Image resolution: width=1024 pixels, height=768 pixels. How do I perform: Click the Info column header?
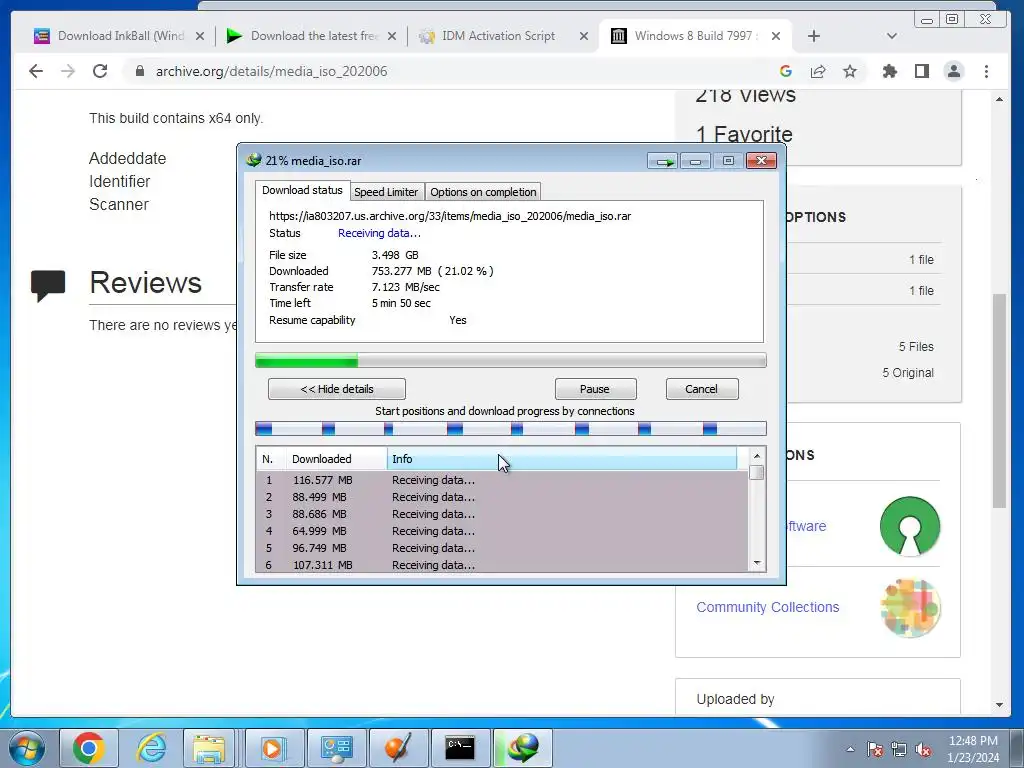pyautogui.click(x=562, y=459)
